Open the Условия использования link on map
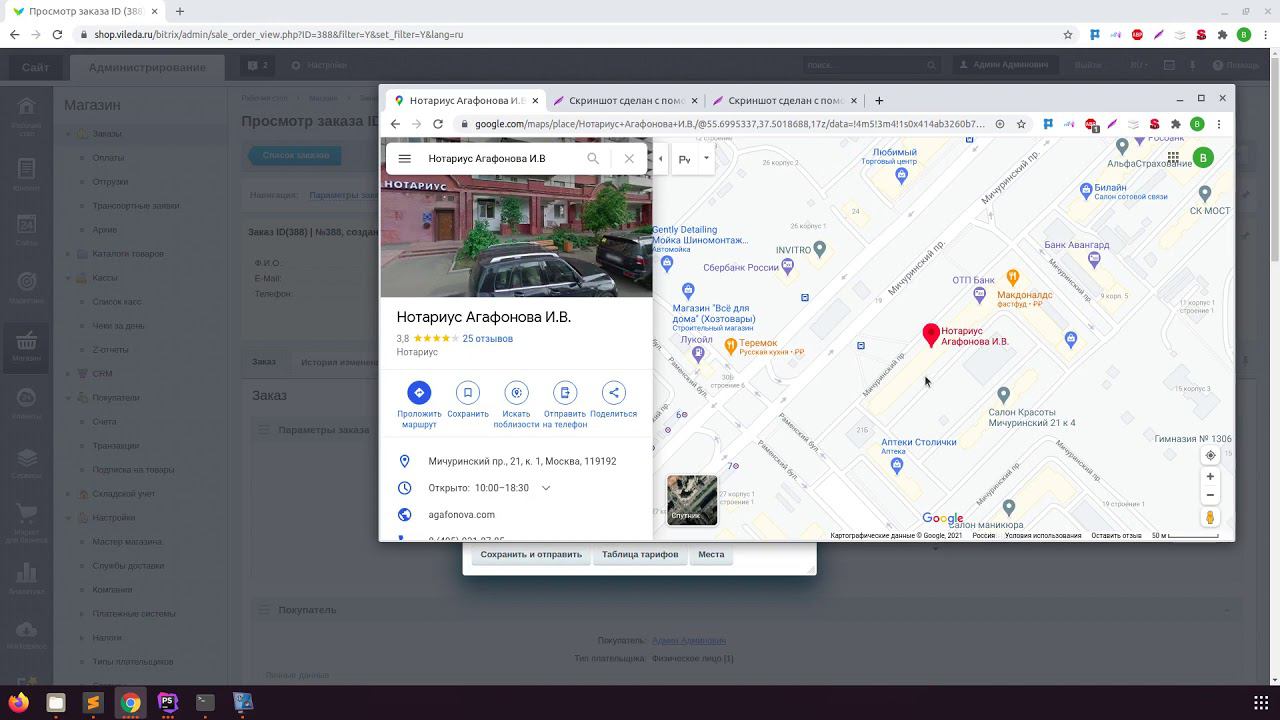The width and height of the screenshot is (1280, 720). [1043, 536]
